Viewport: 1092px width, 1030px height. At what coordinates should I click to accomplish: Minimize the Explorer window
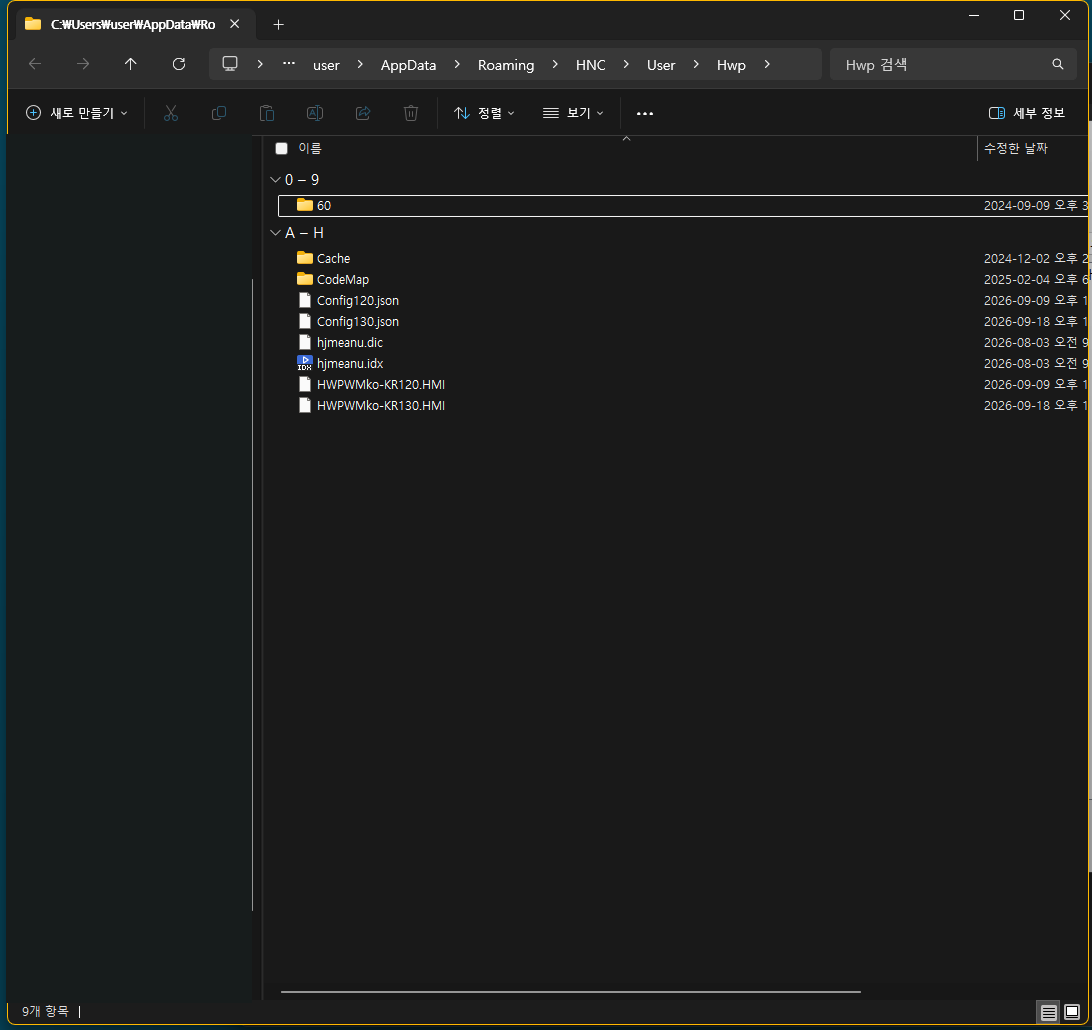coord(974,15)
